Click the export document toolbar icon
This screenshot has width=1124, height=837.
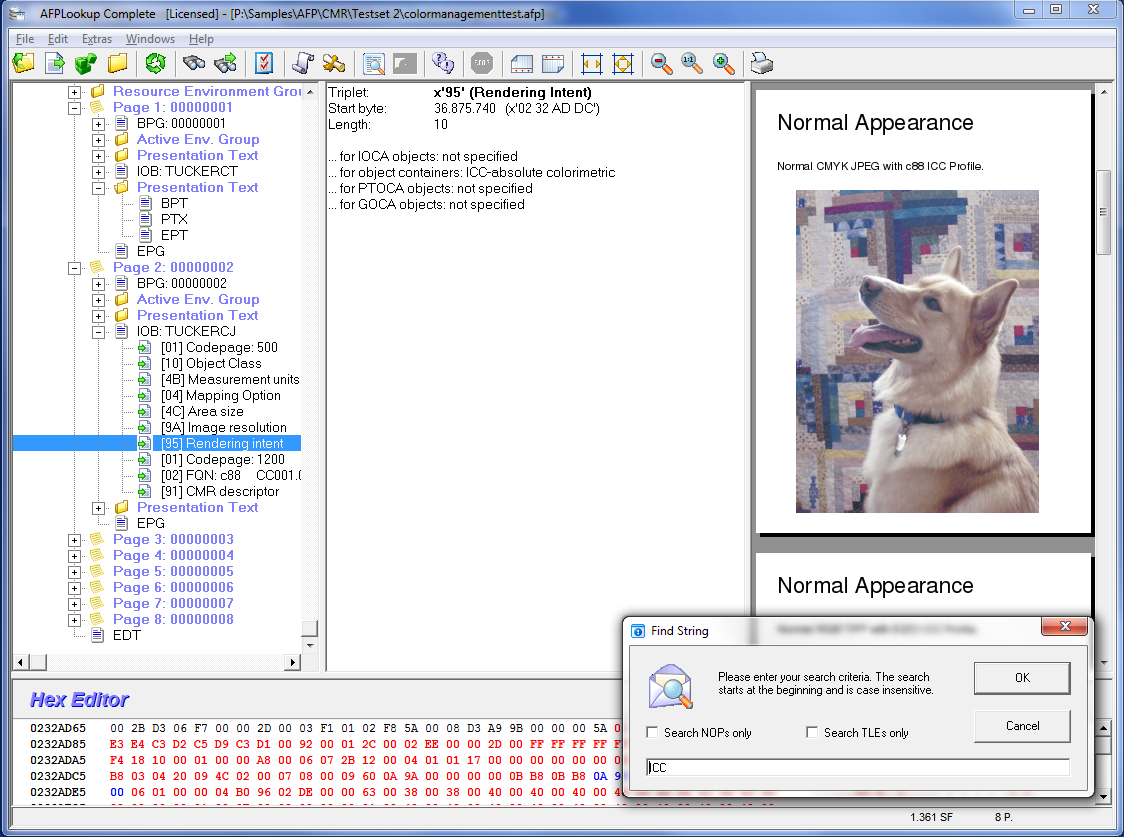pyautogui.click(x=54, y=64)
